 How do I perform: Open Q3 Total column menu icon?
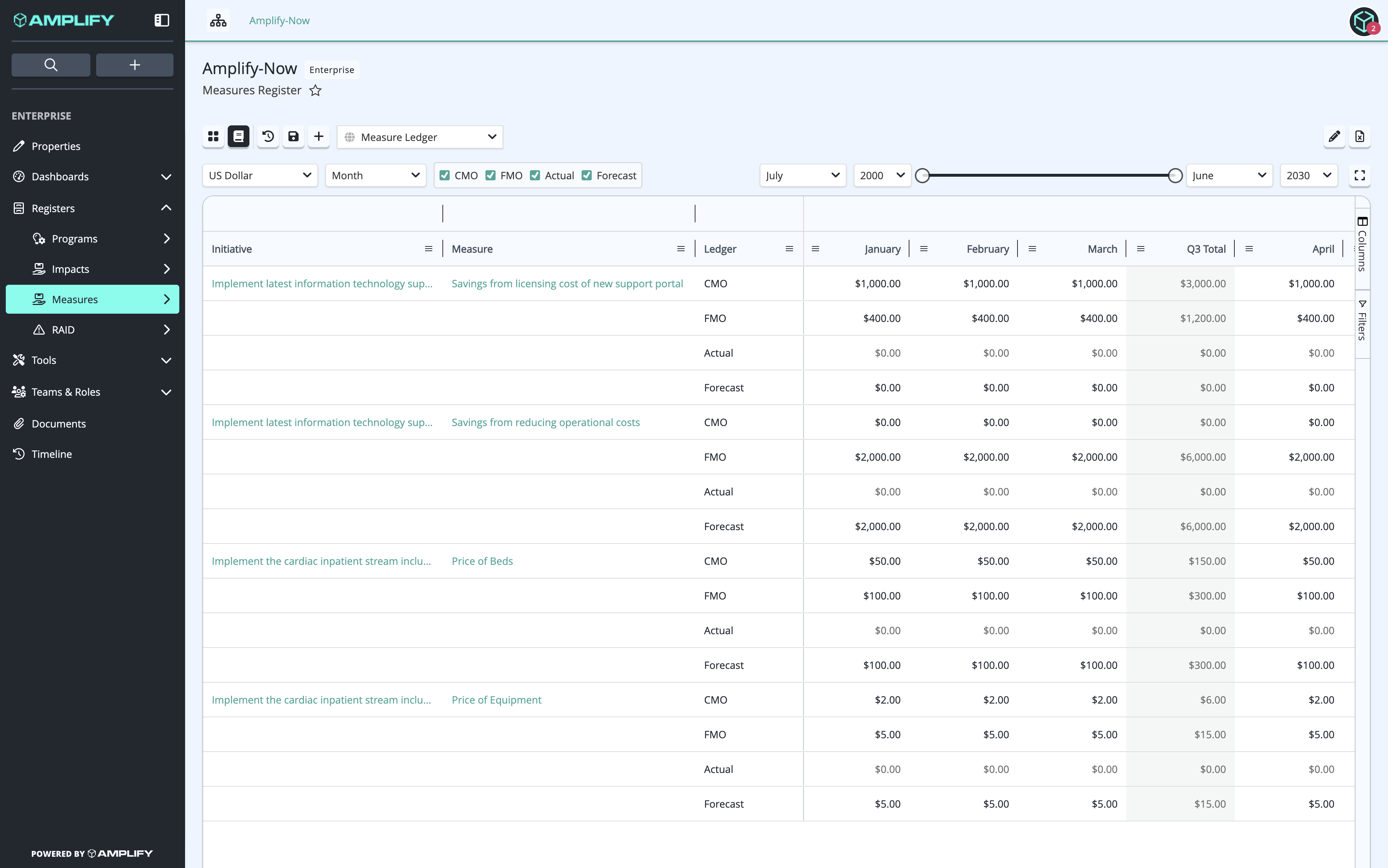pos(1140,249)
